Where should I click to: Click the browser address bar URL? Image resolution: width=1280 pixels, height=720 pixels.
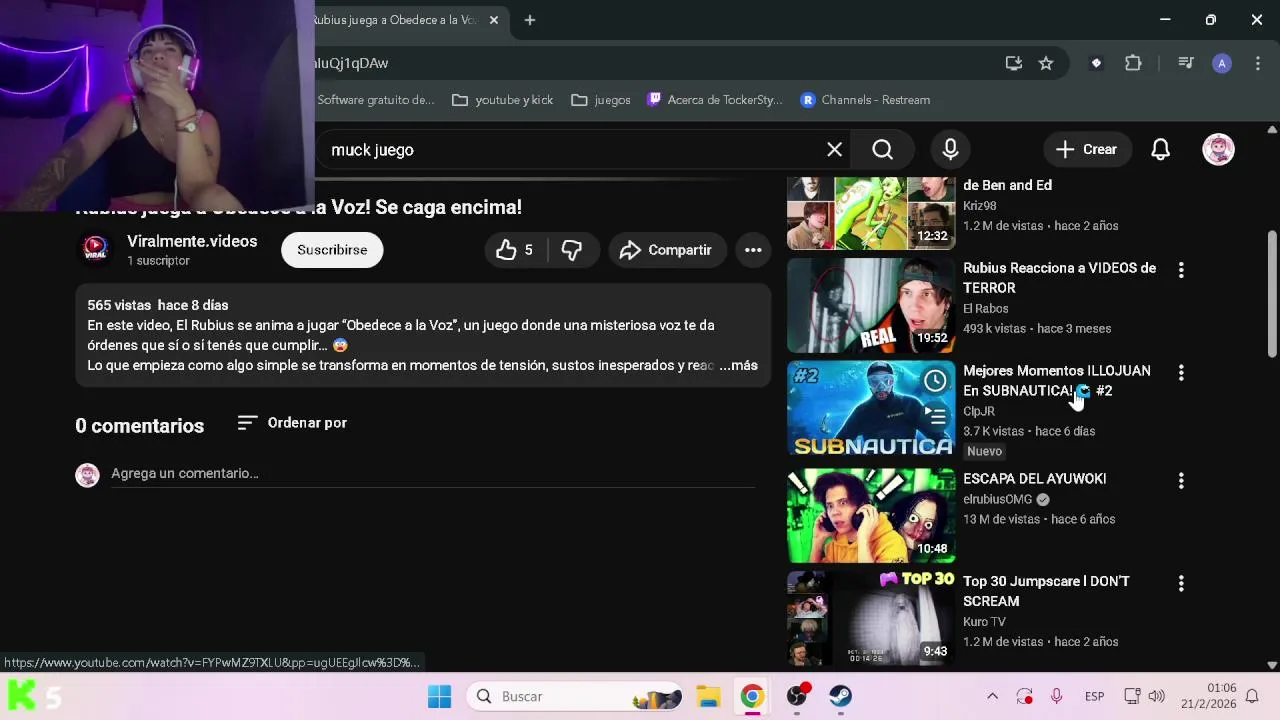tap(650, 63)
